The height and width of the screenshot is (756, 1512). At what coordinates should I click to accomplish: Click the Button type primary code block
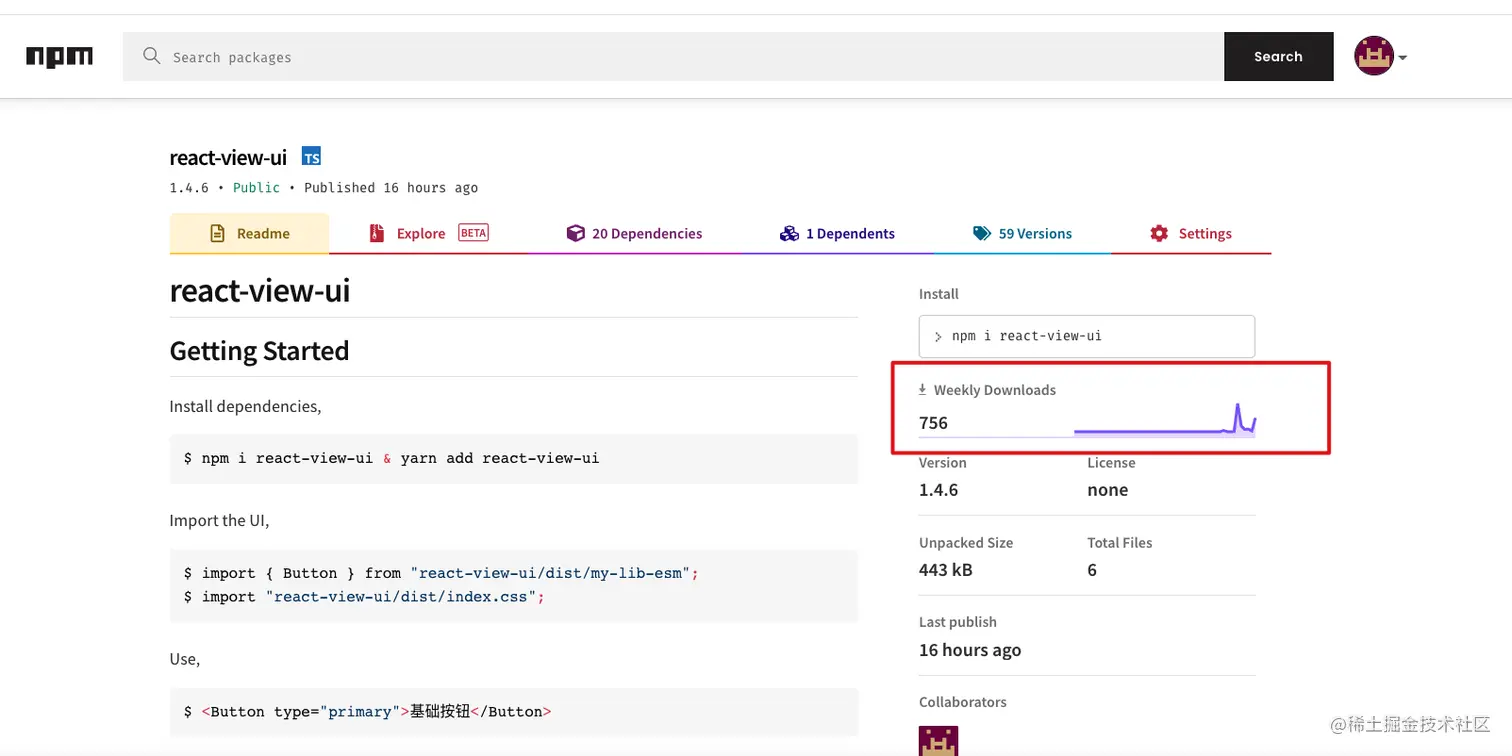pos(514,712)
